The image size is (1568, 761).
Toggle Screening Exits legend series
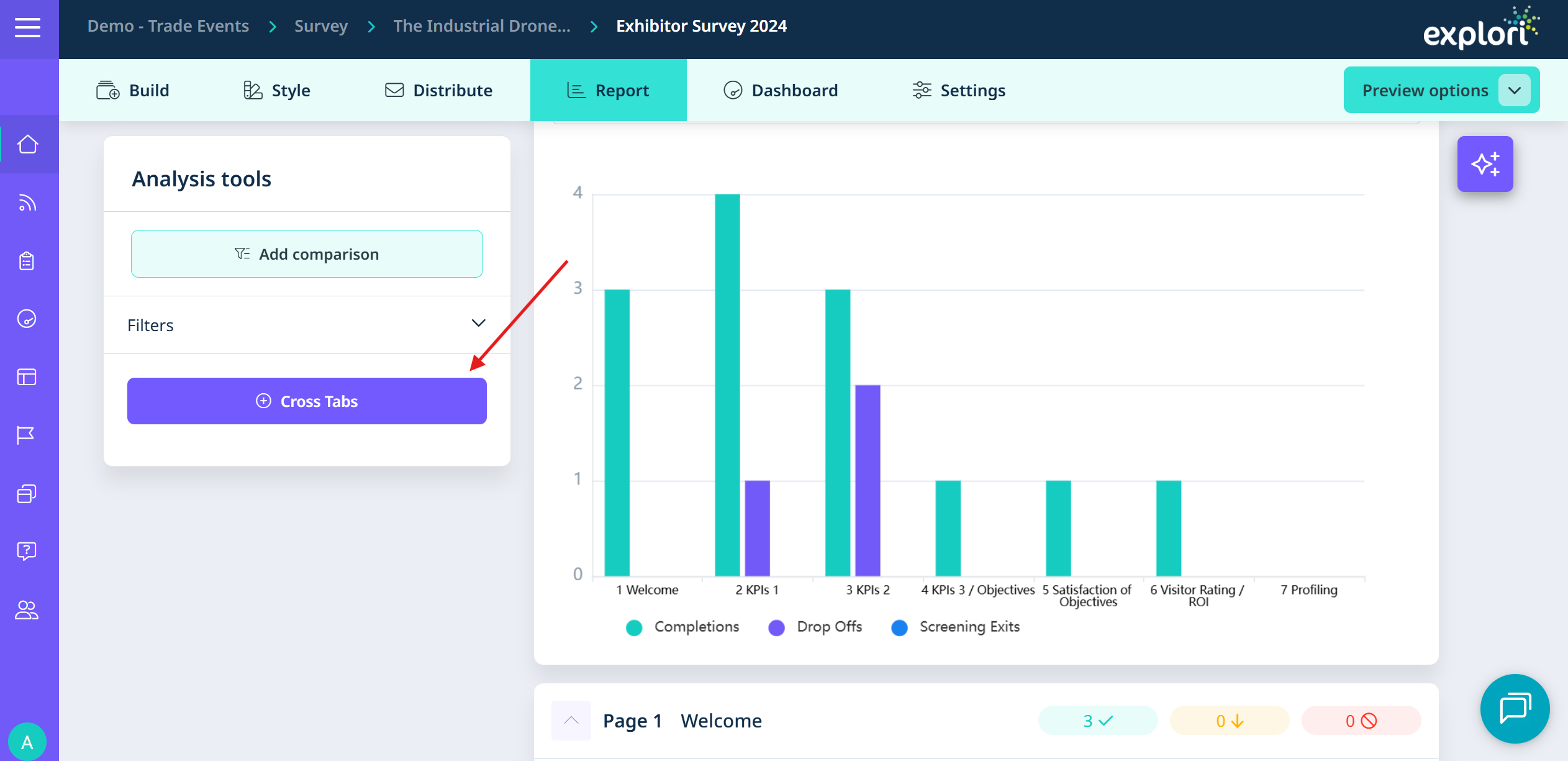point(955,627)
